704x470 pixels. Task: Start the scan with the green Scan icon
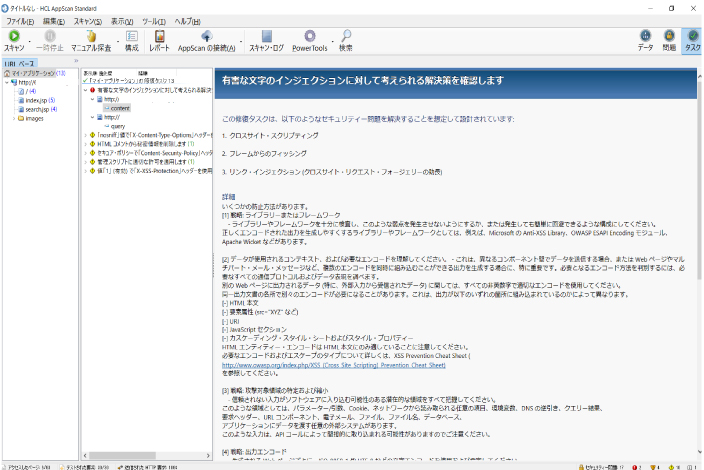pos(14,36)
